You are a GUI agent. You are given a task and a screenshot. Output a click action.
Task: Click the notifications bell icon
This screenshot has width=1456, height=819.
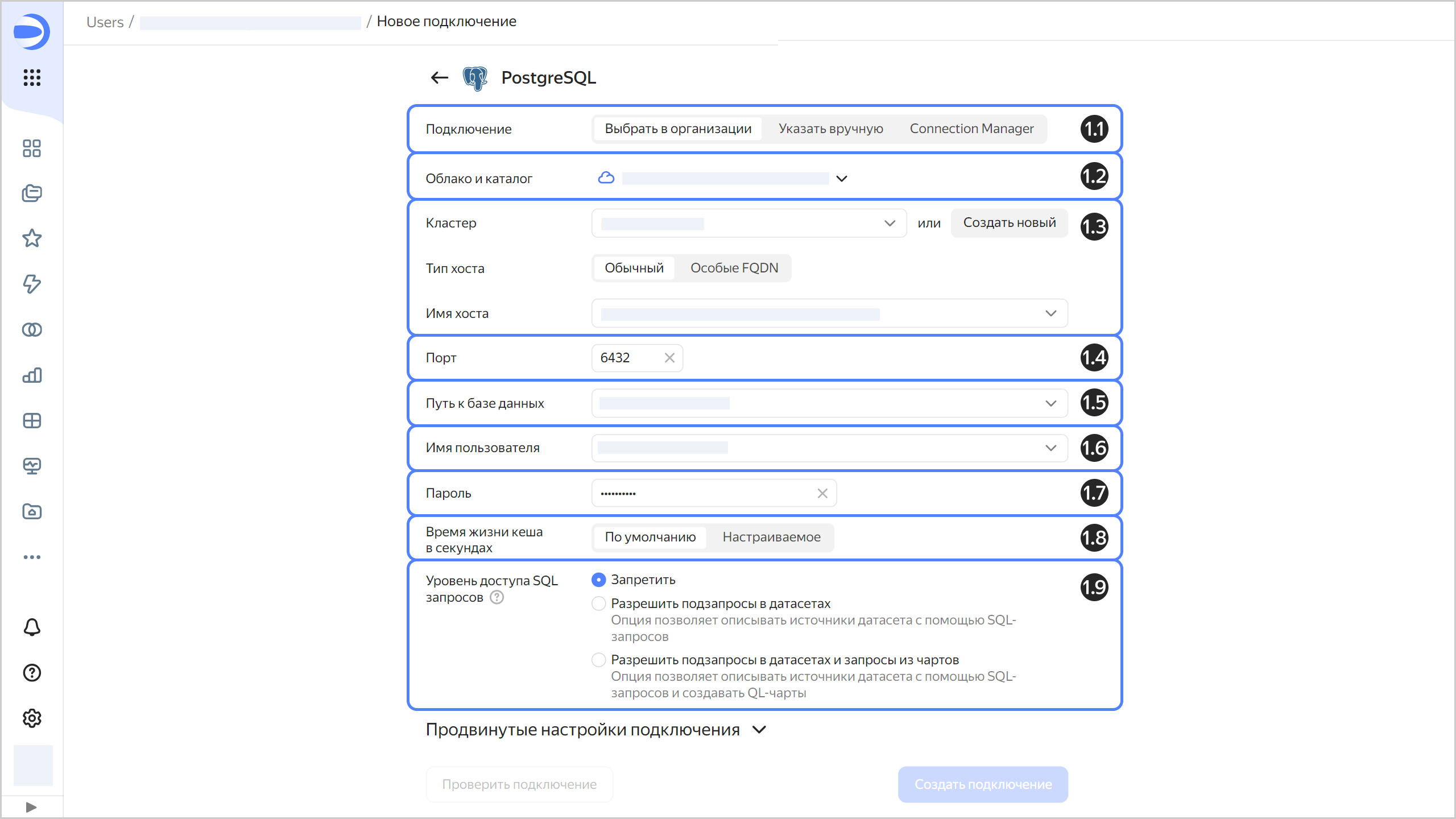[32, 627]
